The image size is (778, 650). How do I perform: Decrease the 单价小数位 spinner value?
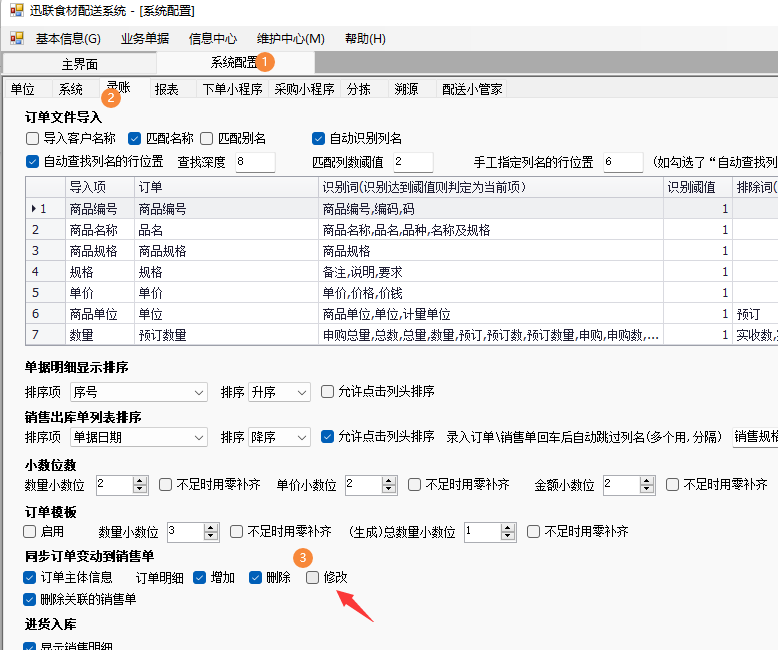pyautogui.click(x=389, y=490)
